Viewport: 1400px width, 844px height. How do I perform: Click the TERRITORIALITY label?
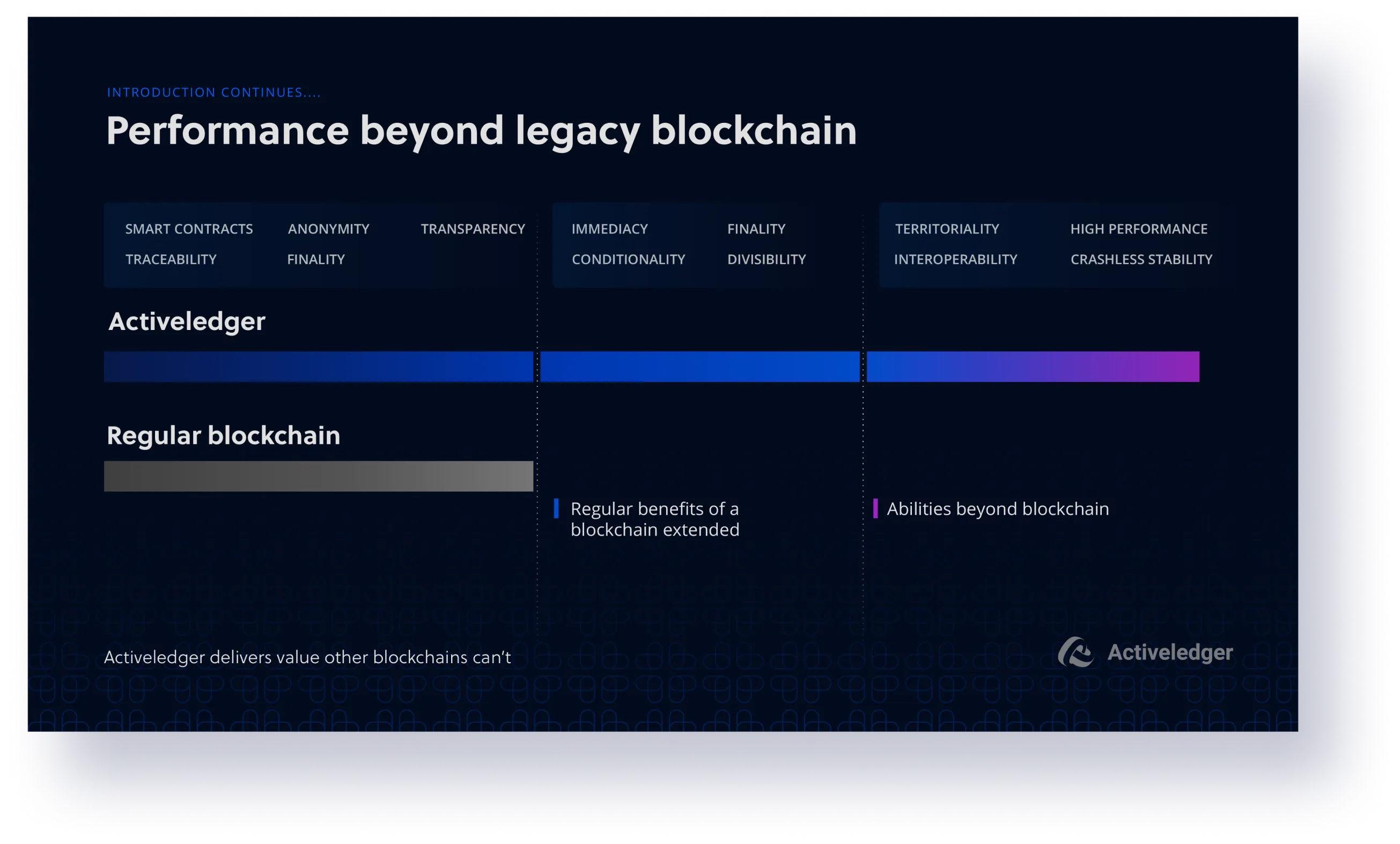[947, 229]
